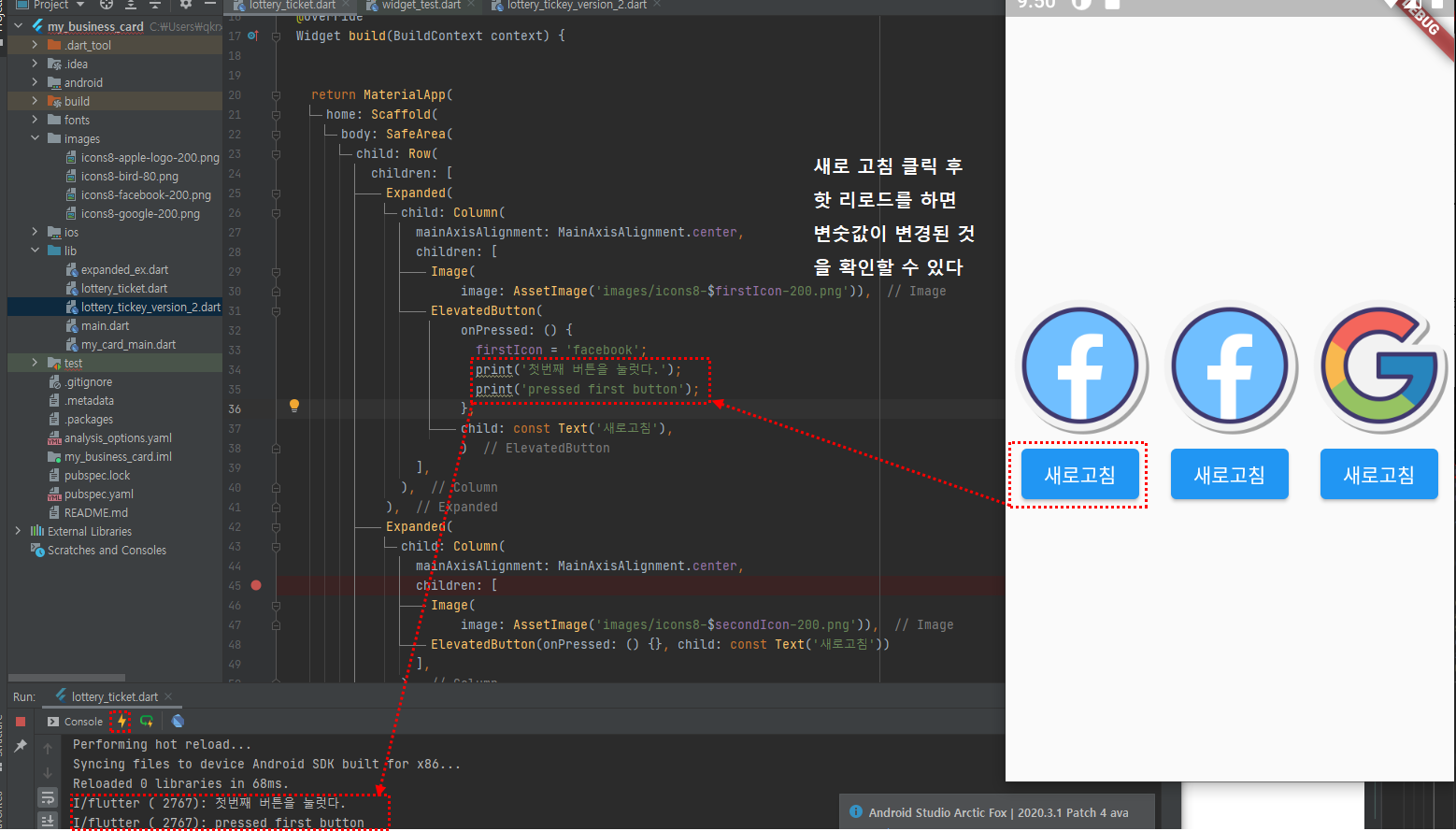Hide the Project panel with minus icon
This screenshot has width=1456, height=831.
pos(210,5)
